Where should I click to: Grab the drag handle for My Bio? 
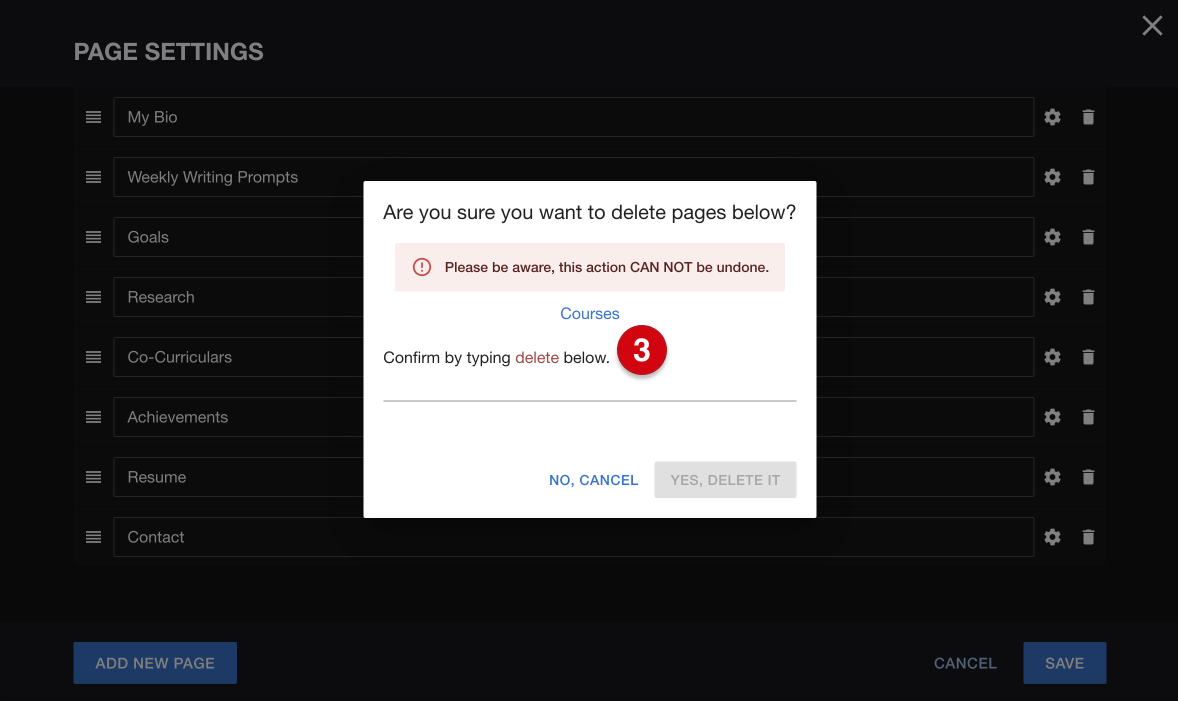(93, 117)
